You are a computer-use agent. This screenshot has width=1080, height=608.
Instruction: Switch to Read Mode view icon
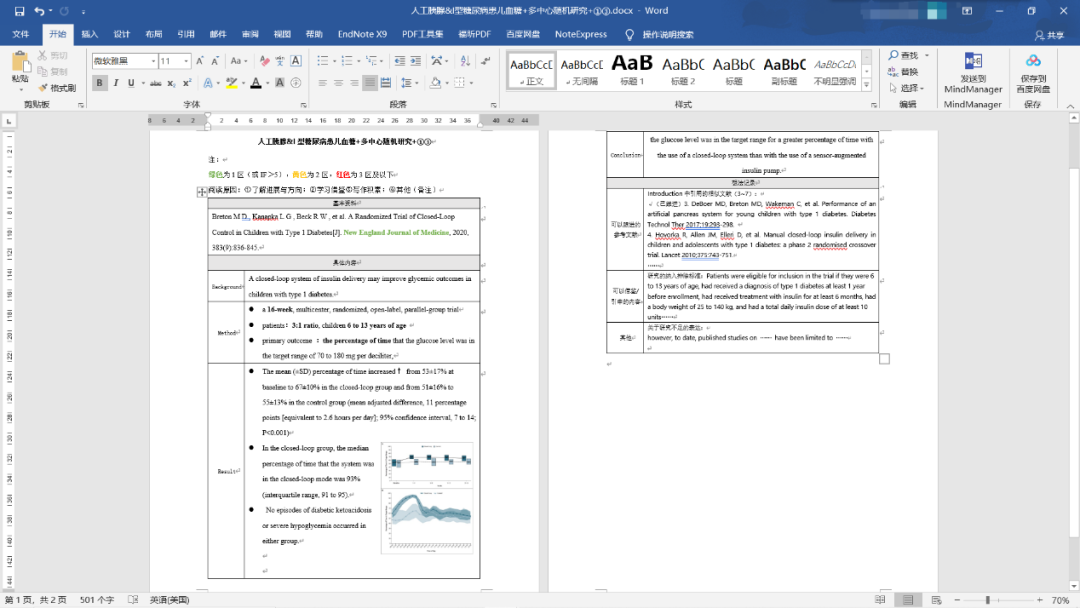coord(880,600)
